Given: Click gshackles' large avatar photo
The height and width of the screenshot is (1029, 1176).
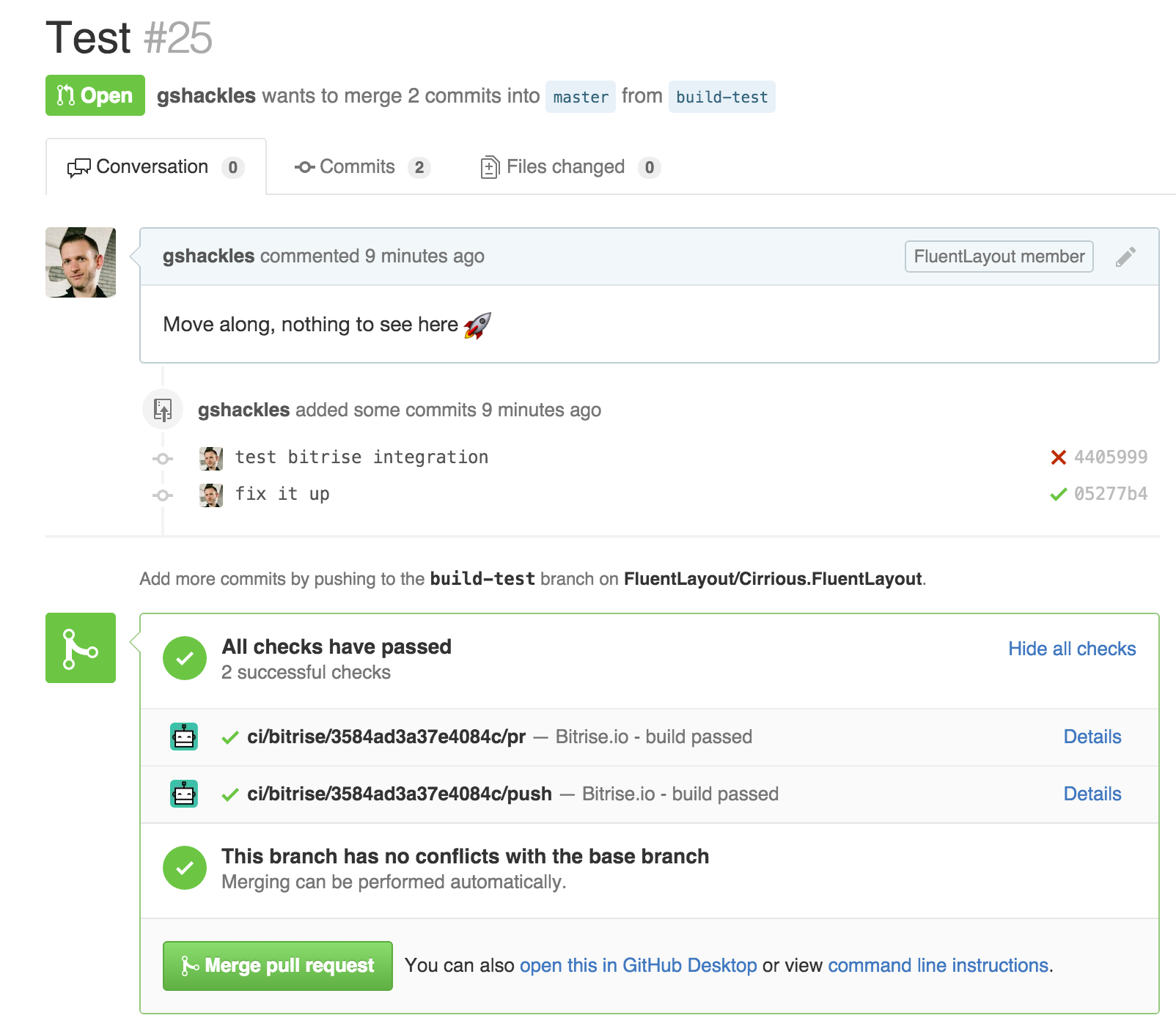Looking at the screenshot, I should [x=81, y=262].
